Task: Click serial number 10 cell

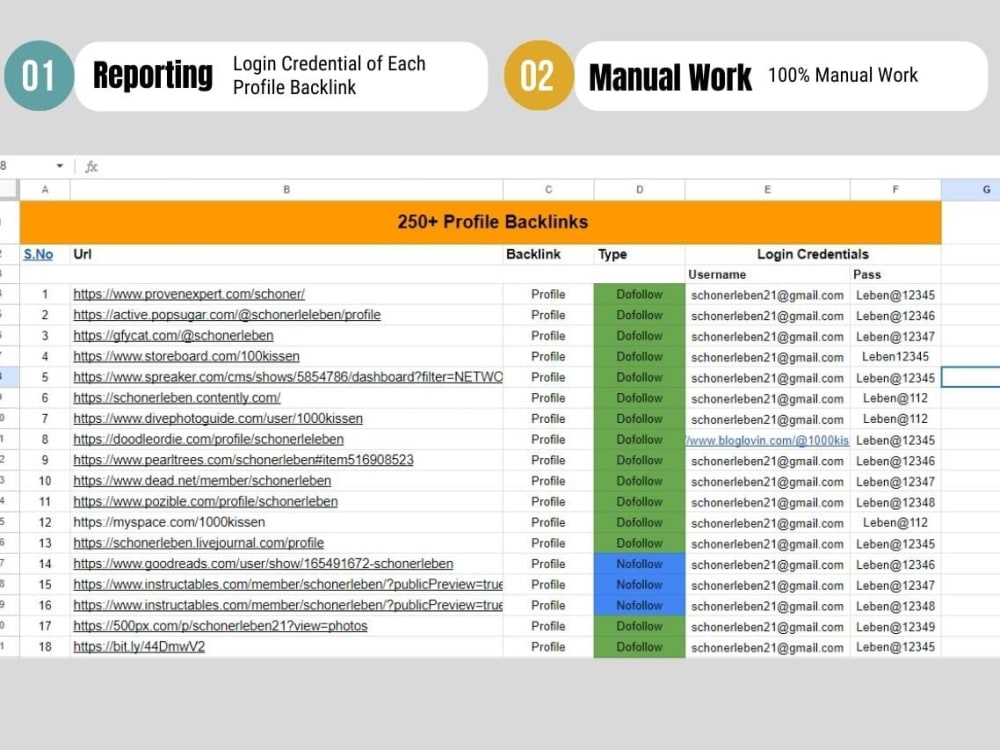Action: [45, 481]
